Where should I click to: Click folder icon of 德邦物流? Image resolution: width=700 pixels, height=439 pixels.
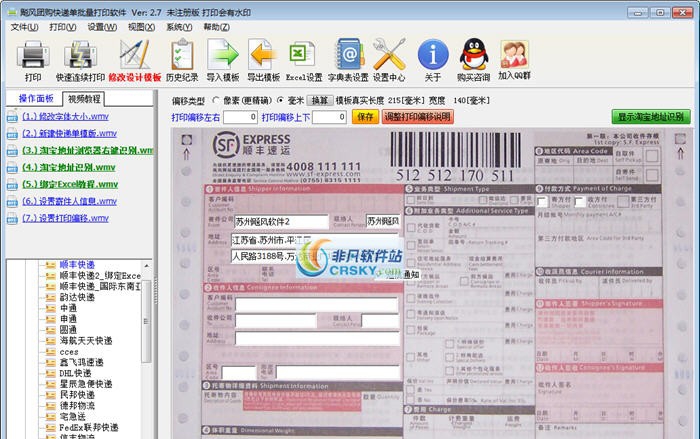[51, 406]
